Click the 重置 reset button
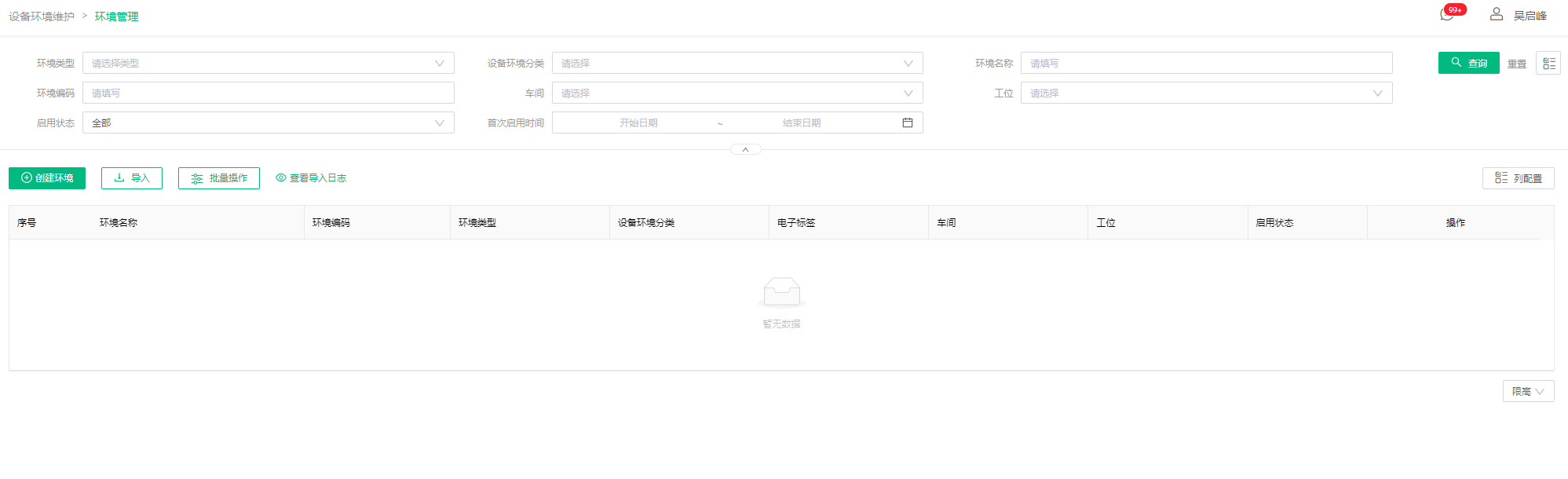Viewport: 1568px width, 479px height. click(1517, 64)
